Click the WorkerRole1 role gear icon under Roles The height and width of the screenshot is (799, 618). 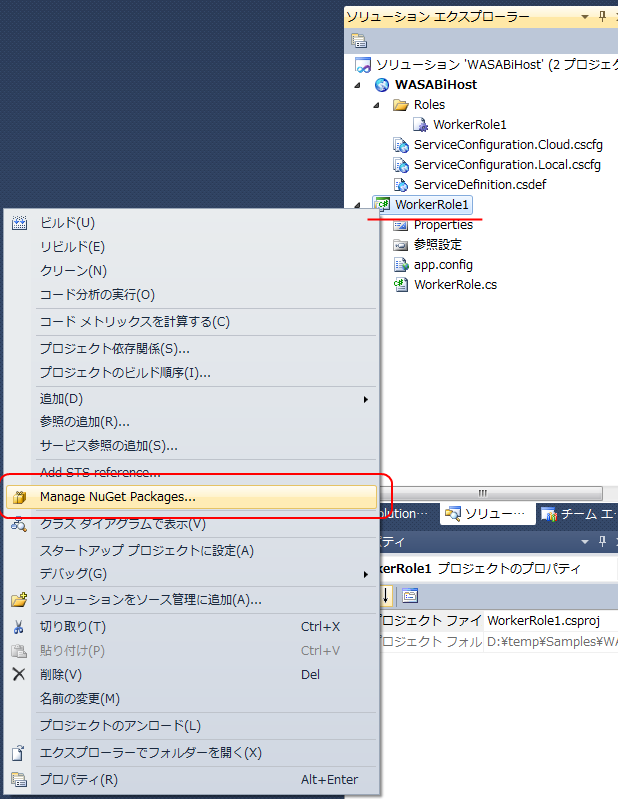(x=420, y=124)
